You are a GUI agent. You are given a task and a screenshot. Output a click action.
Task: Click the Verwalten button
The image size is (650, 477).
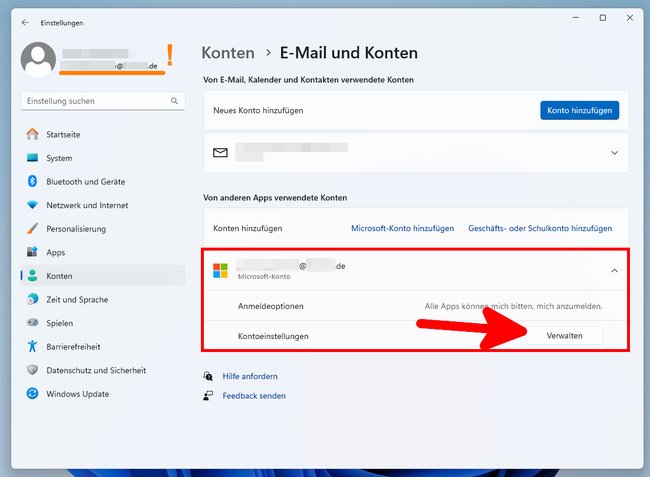tap(564, 336)
